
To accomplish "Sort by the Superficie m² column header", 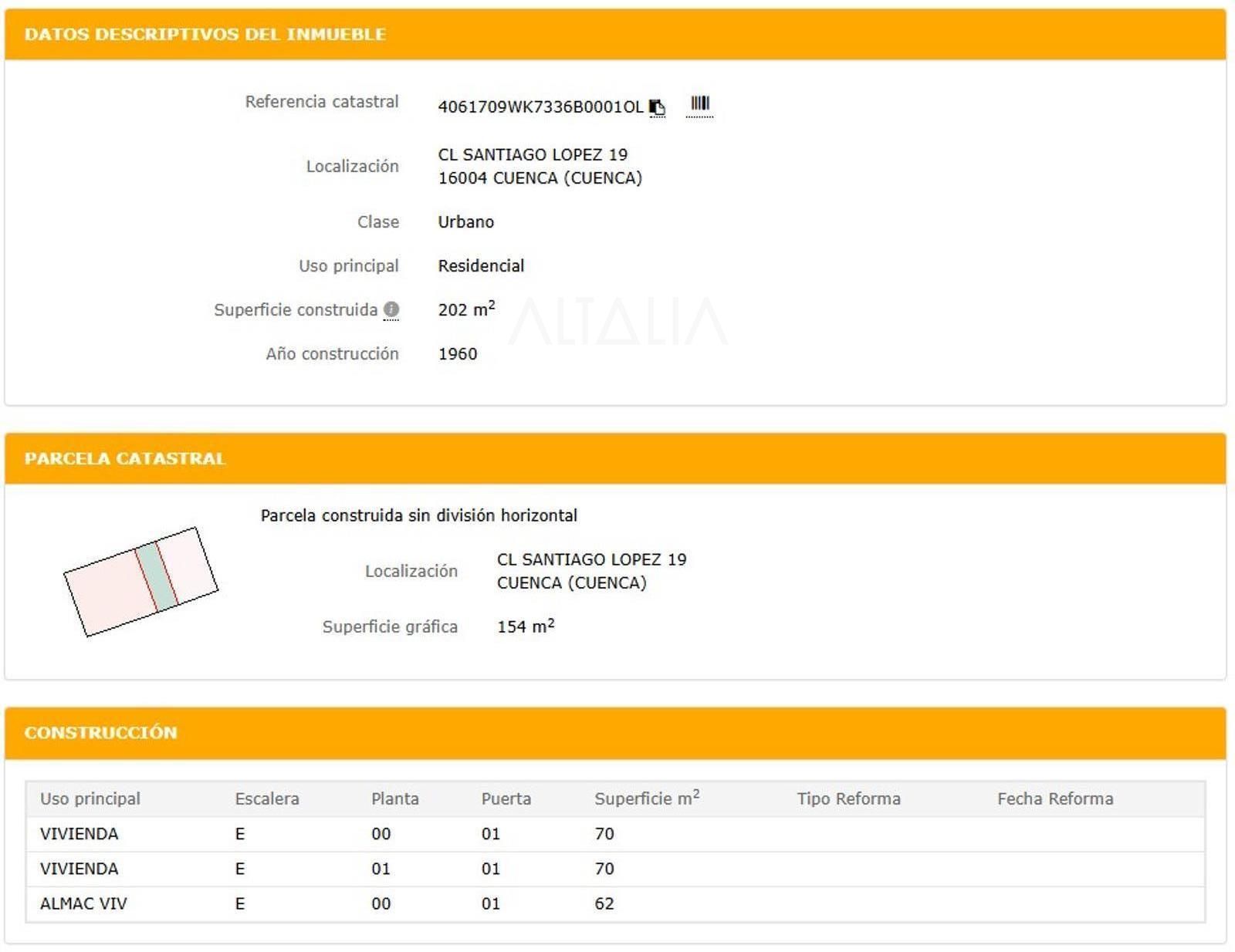I will 646,799.
